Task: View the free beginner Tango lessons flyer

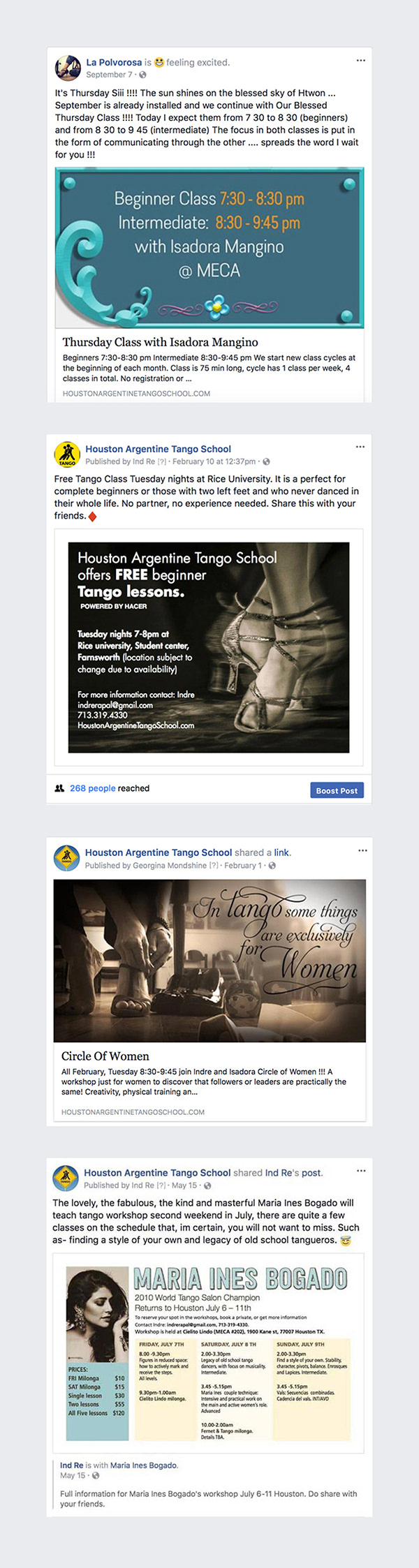Action: (209, 648)
